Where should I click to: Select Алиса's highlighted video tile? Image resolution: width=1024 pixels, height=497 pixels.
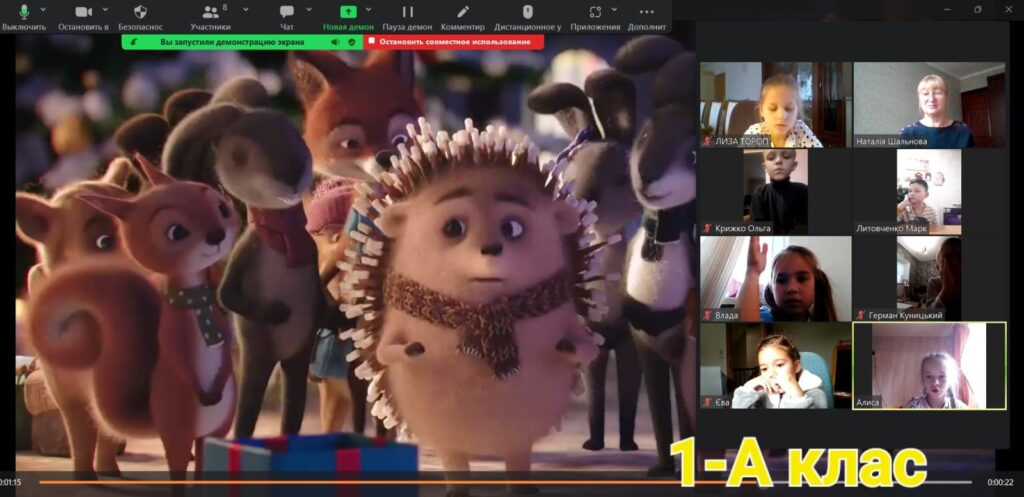[x=929, y=365]
